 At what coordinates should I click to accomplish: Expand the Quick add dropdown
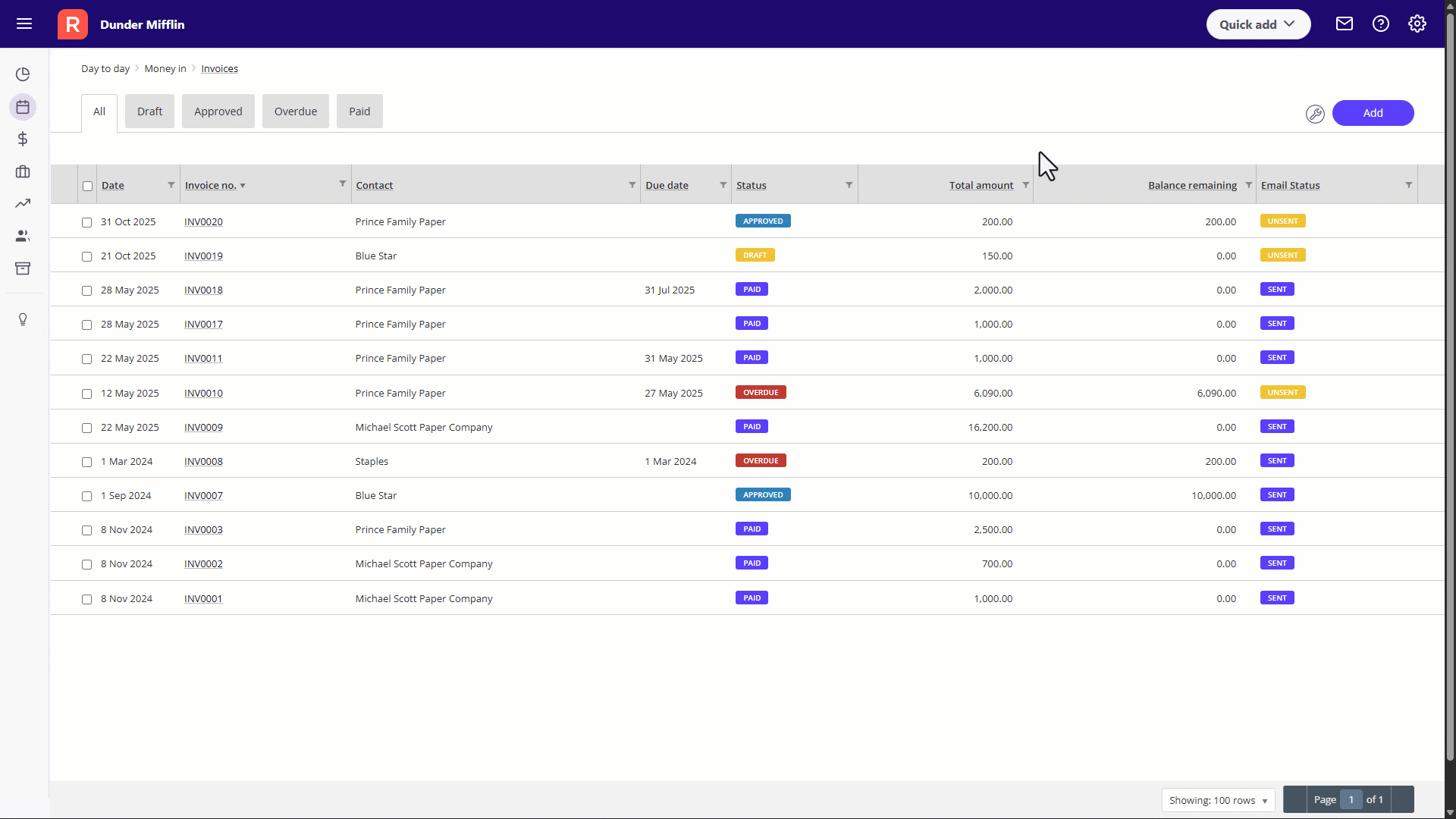pos(1257,24)
